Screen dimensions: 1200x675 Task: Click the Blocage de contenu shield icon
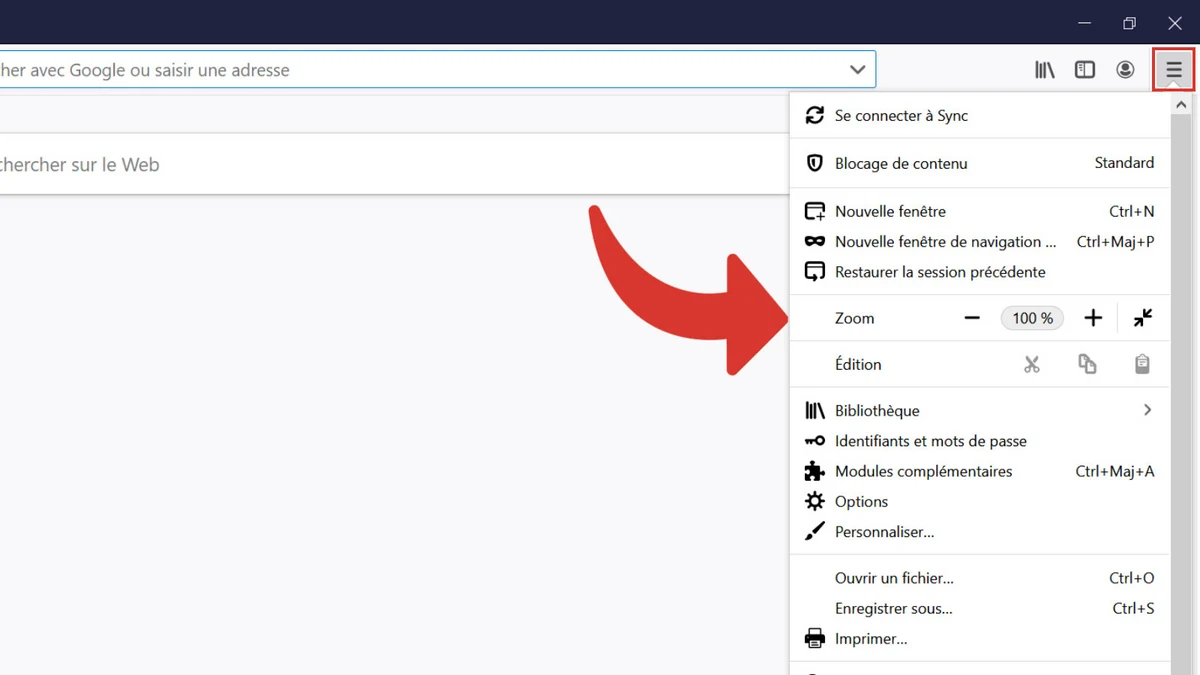click(813, 163)
